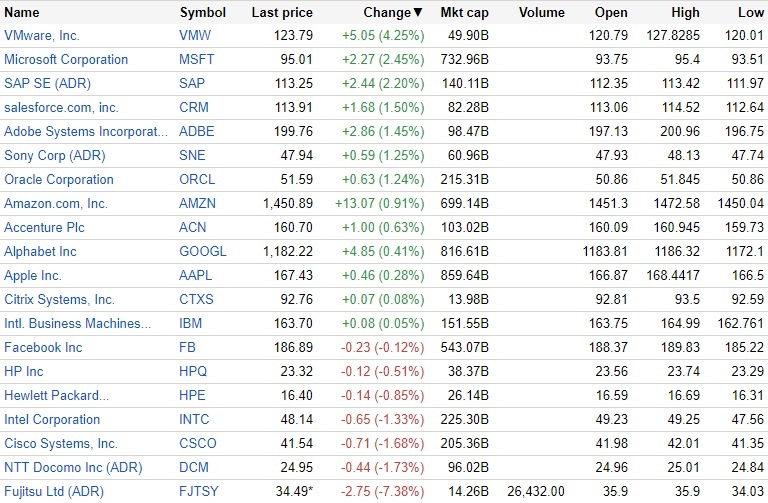The height and width of the screenshot is (503, 768).
Task: Sort by Last price column header
Action: coord(282,13)
